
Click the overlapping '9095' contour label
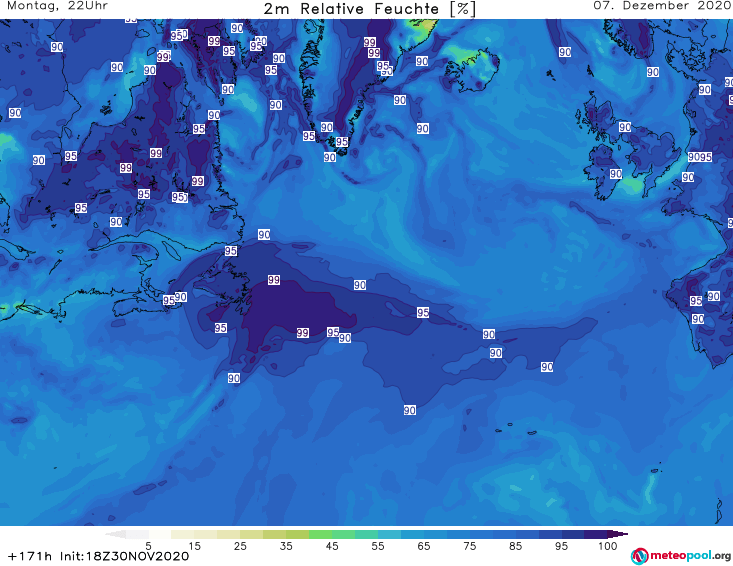700,157
